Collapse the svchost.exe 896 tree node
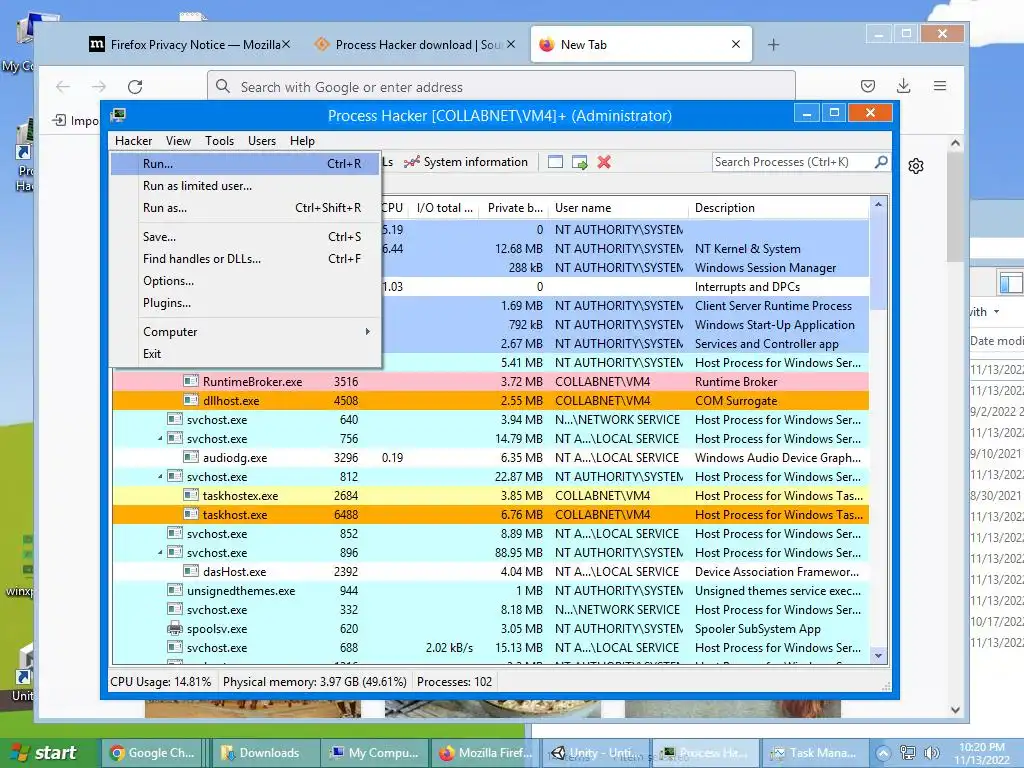 point(160,552)
